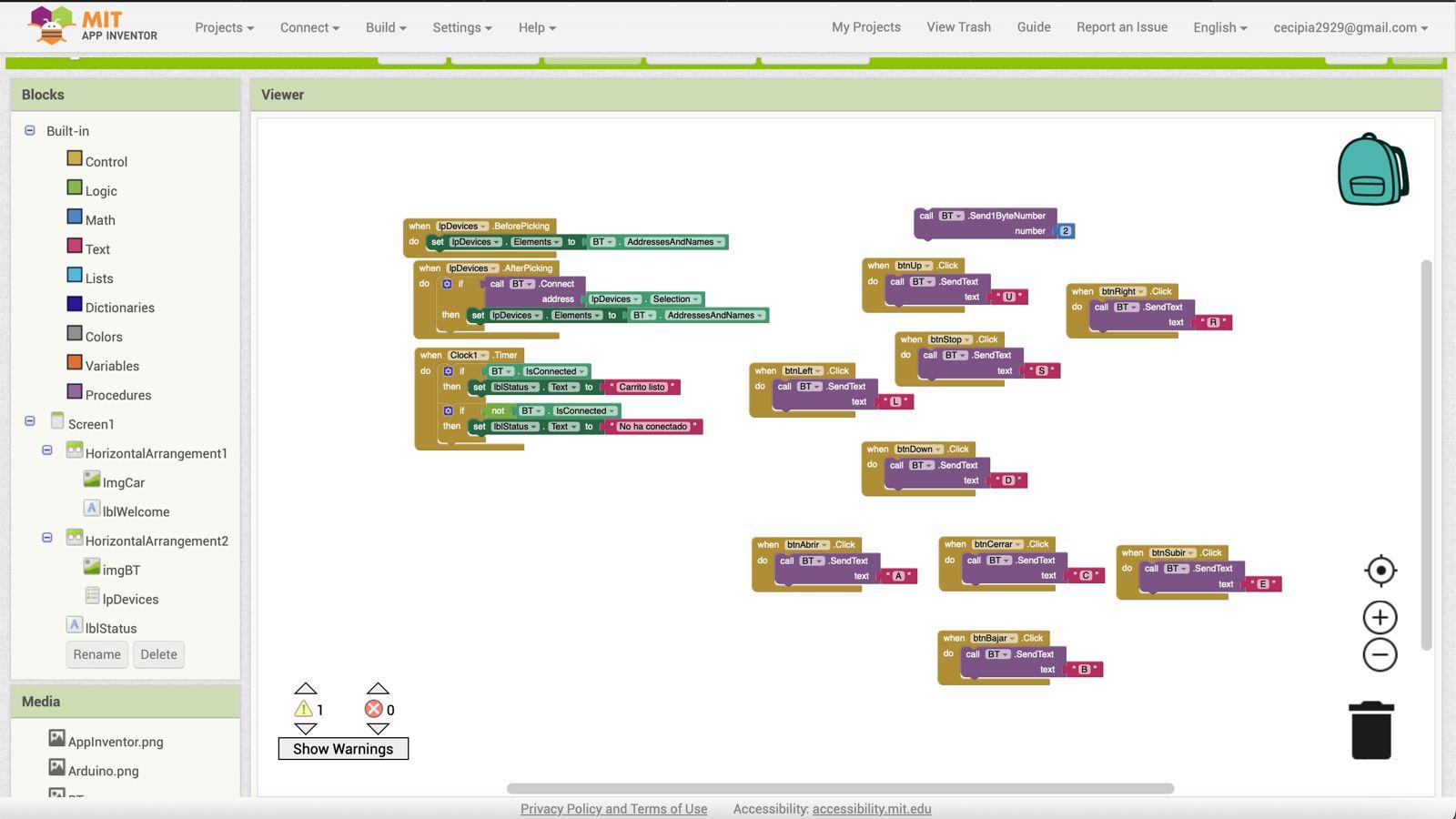Open the Dictionaries blocks drawer

[119, 307]
